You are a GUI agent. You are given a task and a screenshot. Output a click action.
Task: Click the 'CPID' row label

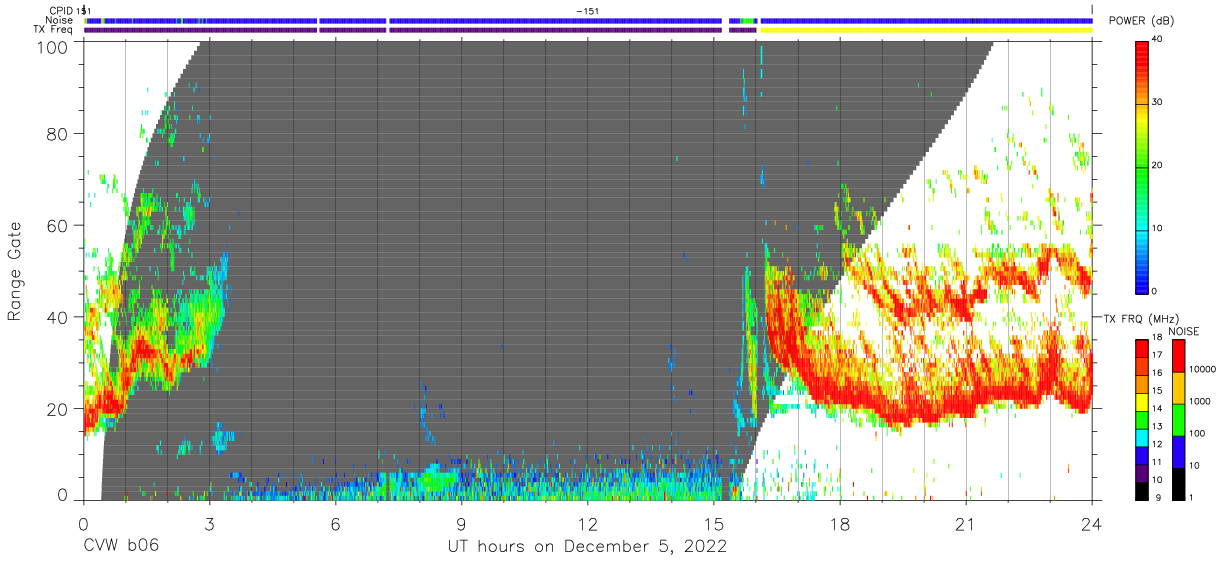point(60,11)
